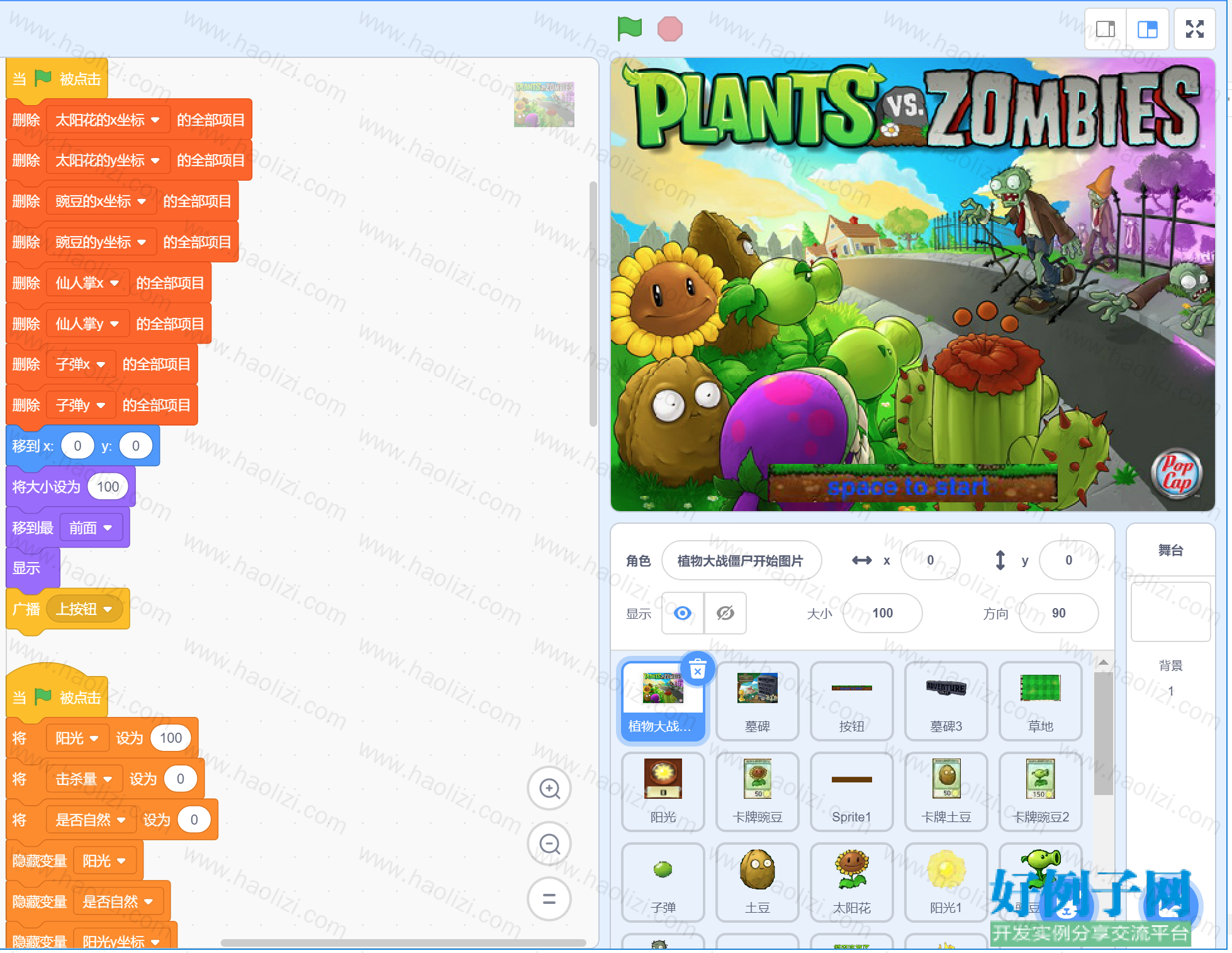This screenshot has height=953, width=1232.
Task: Click the stage backdrop thumbnail
Action: click(1170, 612)
